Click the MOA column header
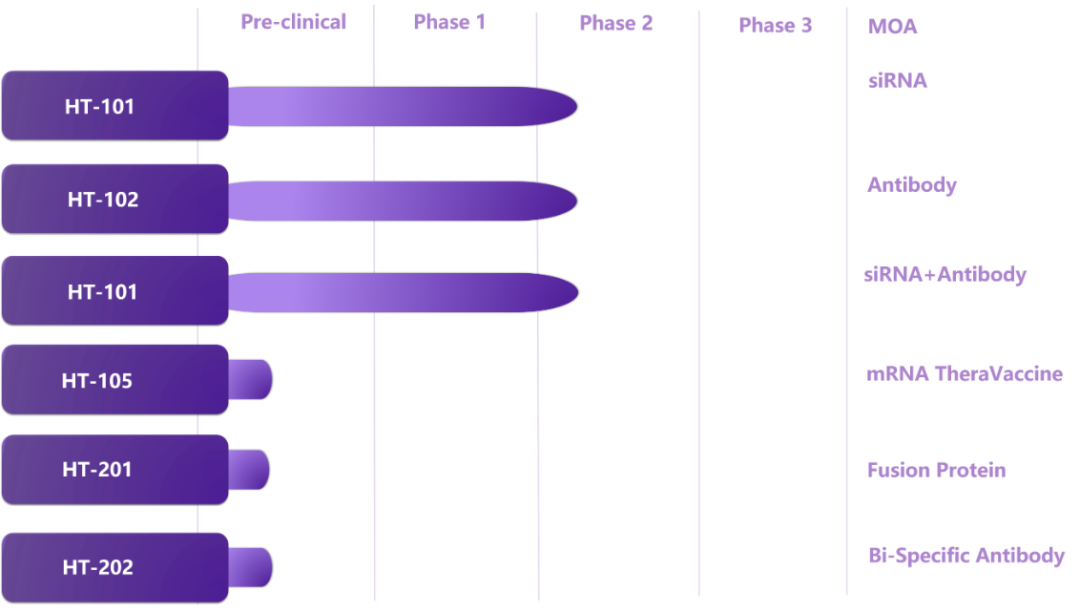The height and width of the screenshot is (613, 1080). pyautogui.click(x=892, y=27)
